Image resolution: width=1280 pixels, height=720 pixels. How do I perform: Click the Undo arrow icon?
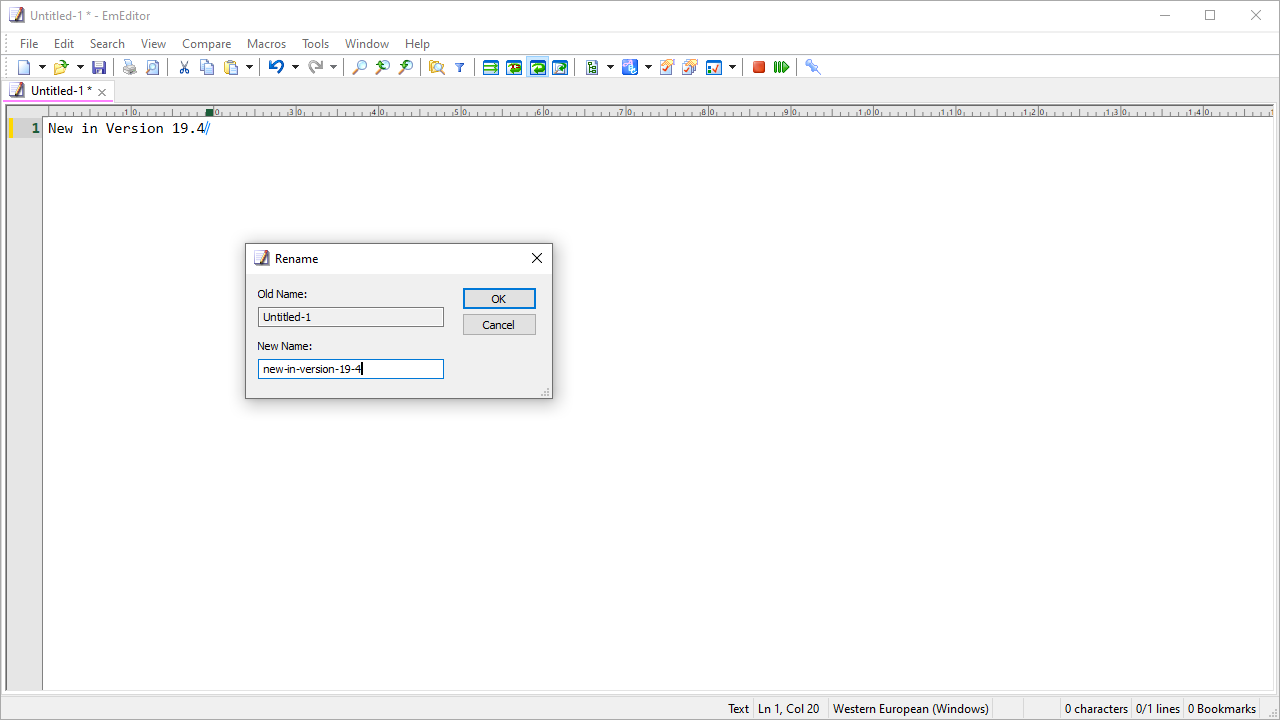point(276,67)
